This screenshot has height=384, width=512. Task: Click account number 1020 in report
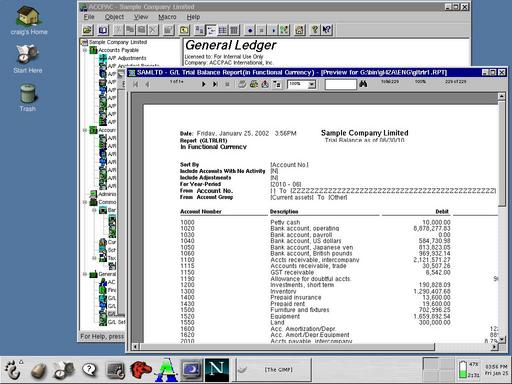click(x=187, y=229)
